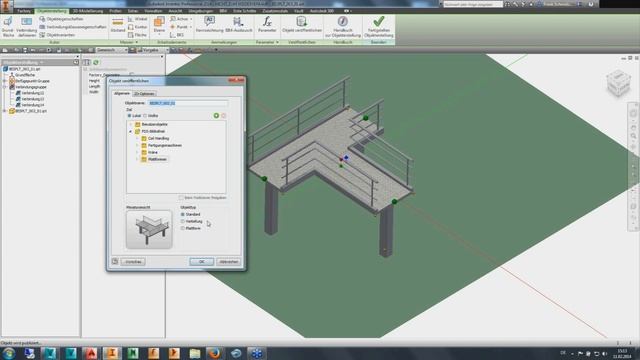This screenshot has width=640, height=360.
Task: Open the ViewCube in the viewport
Action: 618,83
